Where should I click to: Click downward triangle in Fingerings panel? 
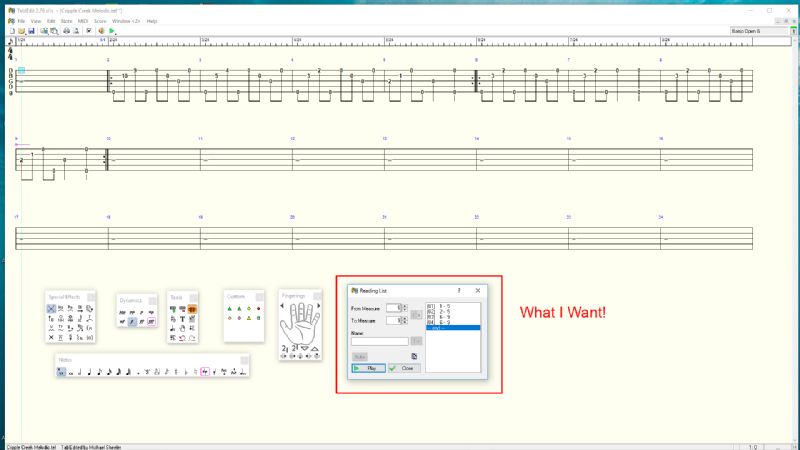(x=305, y=348)
